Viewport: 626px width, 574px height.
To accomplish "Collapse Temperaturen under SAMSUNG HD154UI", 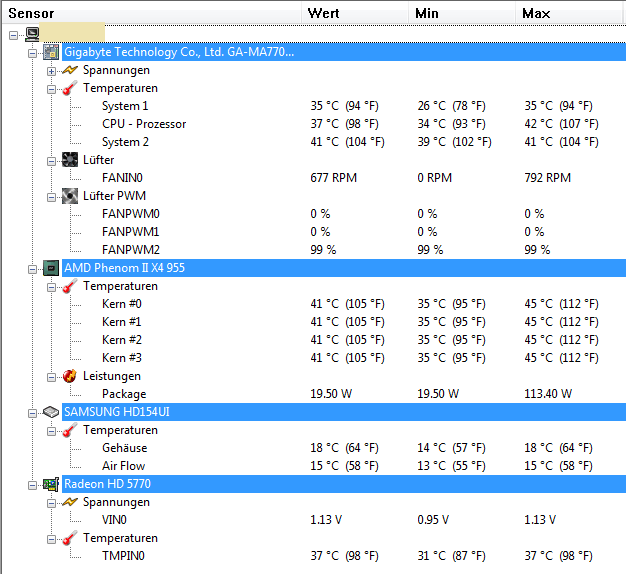I will pos(51,431).
